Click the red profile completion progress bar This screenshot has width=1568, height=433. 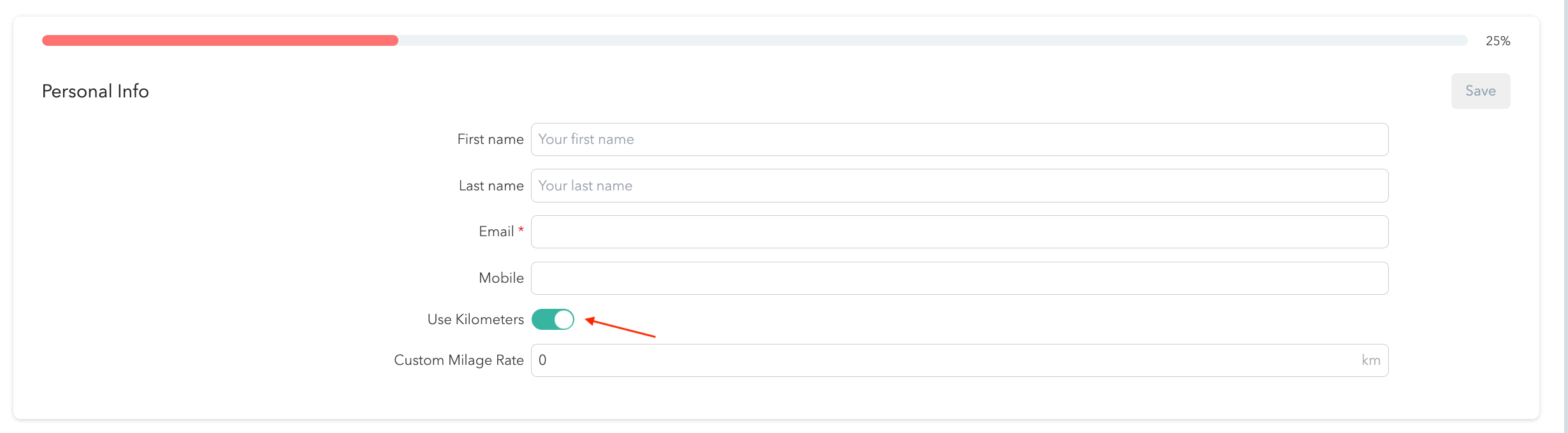click(220, 41)
